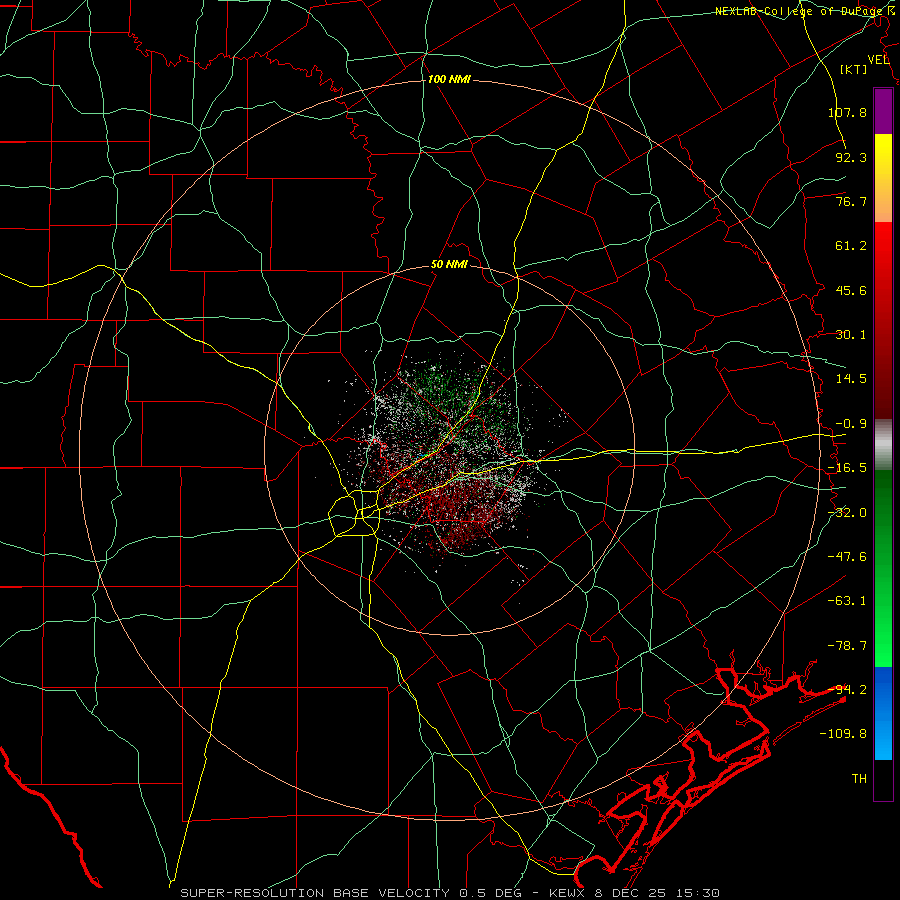
Task: Click the -0.9 velocity scale label
Action: pos(851,424)
